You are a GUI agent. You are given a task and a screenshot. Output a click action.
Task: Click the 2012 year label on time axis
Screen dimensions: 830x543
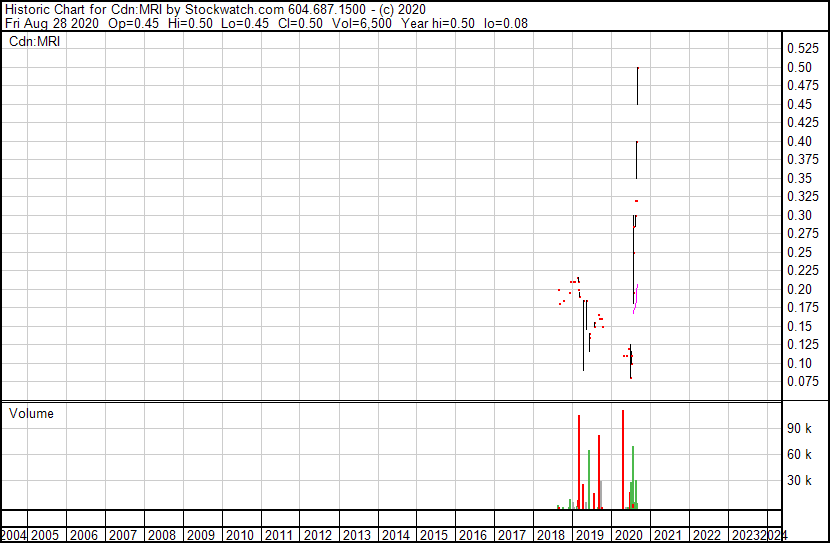coord(317,535)
